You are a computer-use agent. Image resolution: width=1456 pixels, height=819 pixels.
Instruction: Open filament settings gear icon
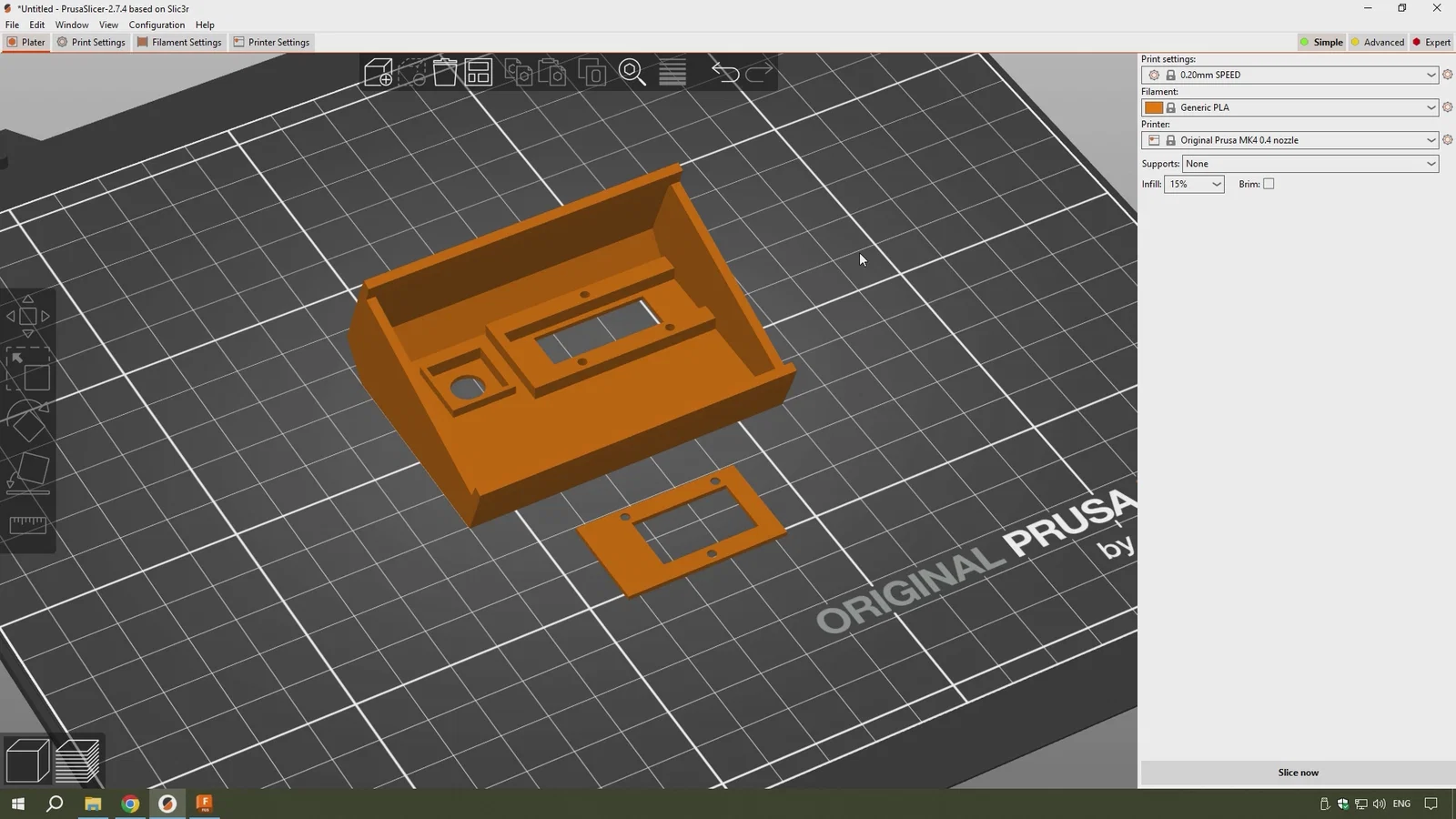[x=1447, y=107]
